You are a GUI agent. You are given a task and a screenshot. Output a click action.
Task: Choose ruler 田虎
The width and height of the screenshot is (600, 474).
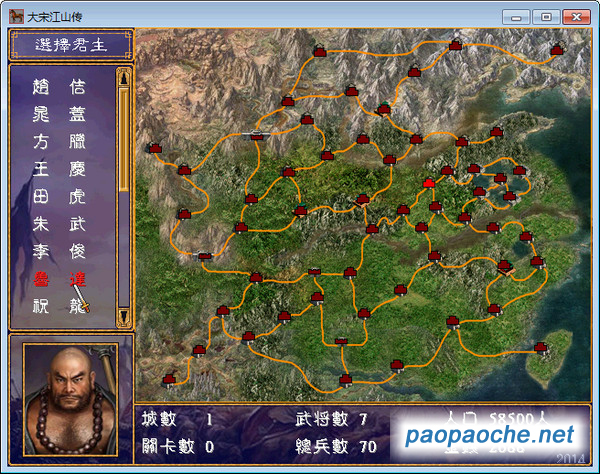[x=59, y=197]
